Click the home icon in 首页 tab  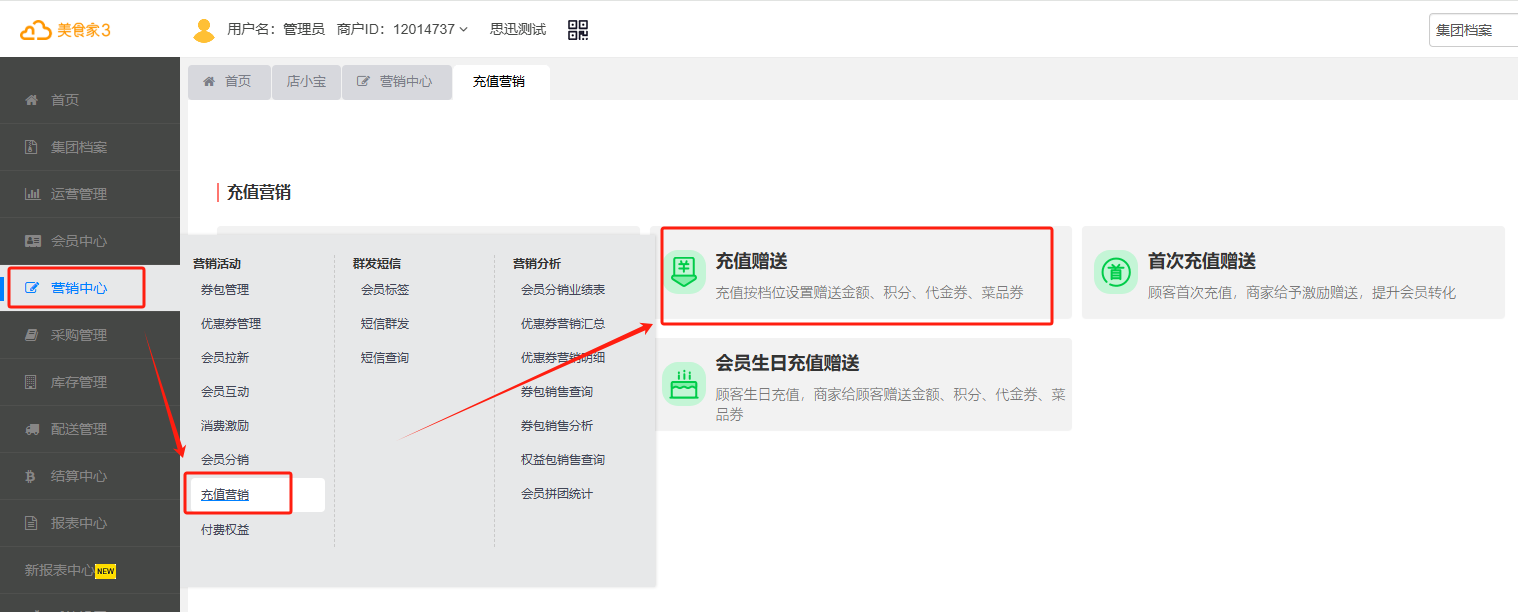coord(209,81)
